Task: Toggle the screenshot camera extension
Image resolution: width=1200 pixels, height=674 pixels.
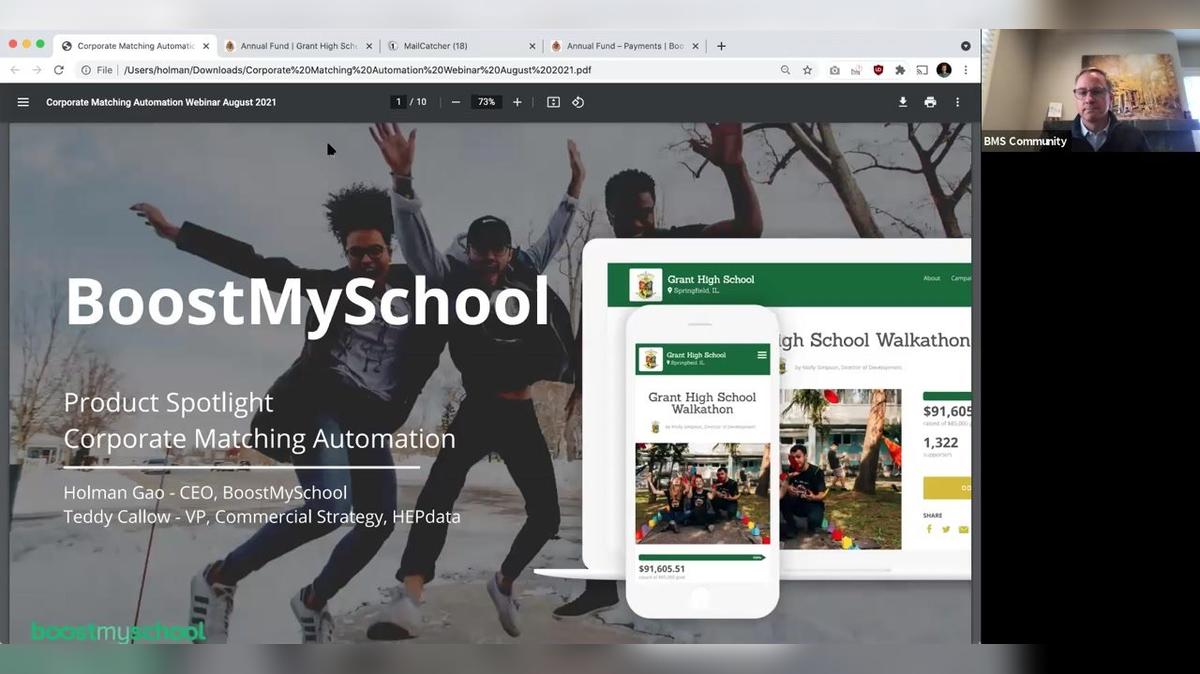Action: click(x=835, y=70)
